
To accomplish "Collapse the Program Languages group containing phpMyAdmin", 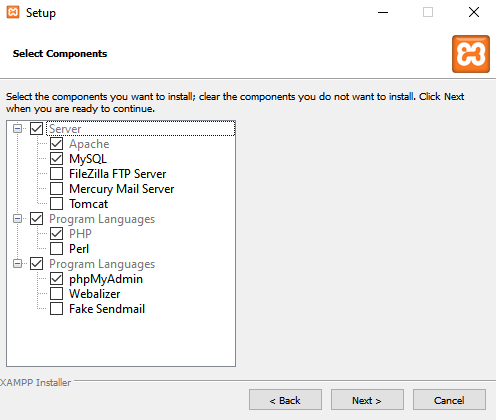I will click(17, 264).
